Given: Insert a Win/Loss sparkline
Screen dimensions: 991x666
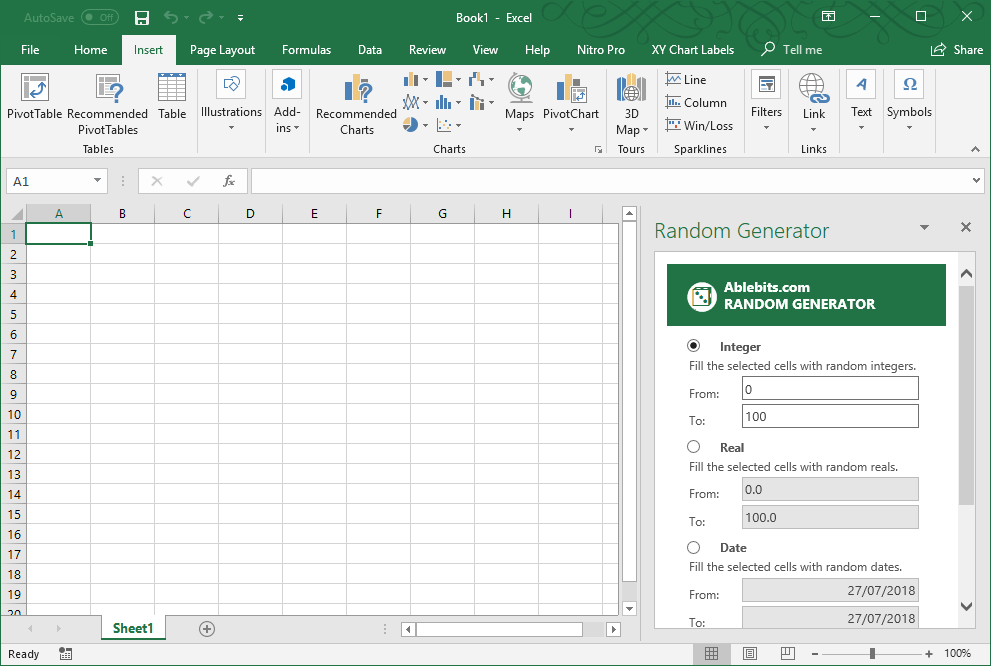Looking at the screenshot, I should click(x=699, y=126).
